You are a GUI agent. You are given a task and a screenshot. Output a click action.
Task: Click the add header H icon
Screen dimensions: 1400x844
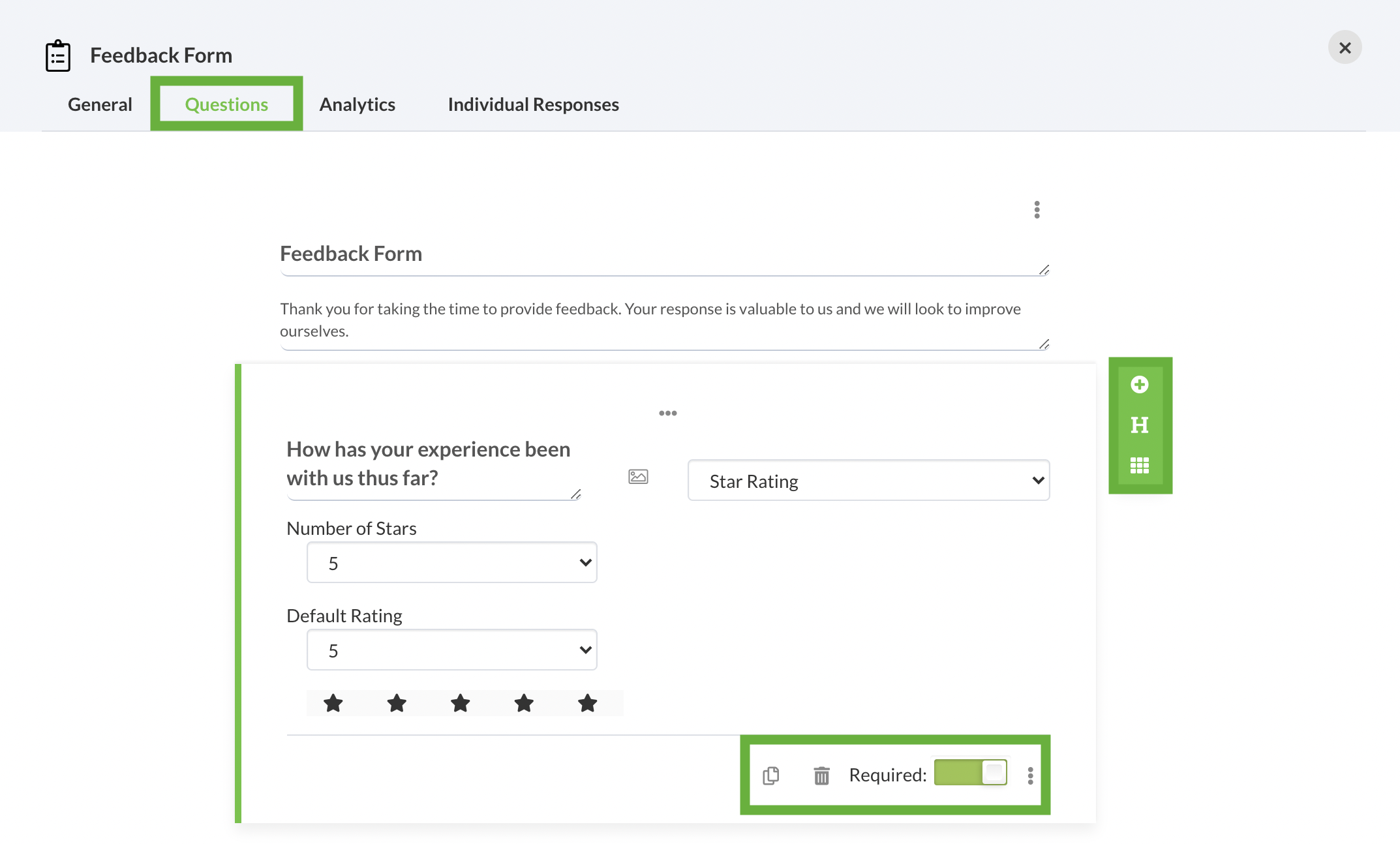[1139, 425]
